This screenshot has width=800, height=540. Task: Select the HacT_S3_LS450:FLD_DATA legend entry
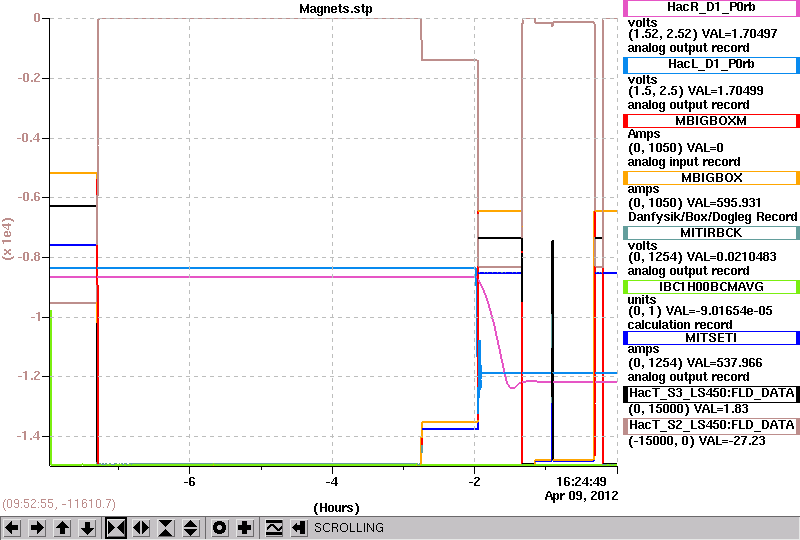coord(711,394)
